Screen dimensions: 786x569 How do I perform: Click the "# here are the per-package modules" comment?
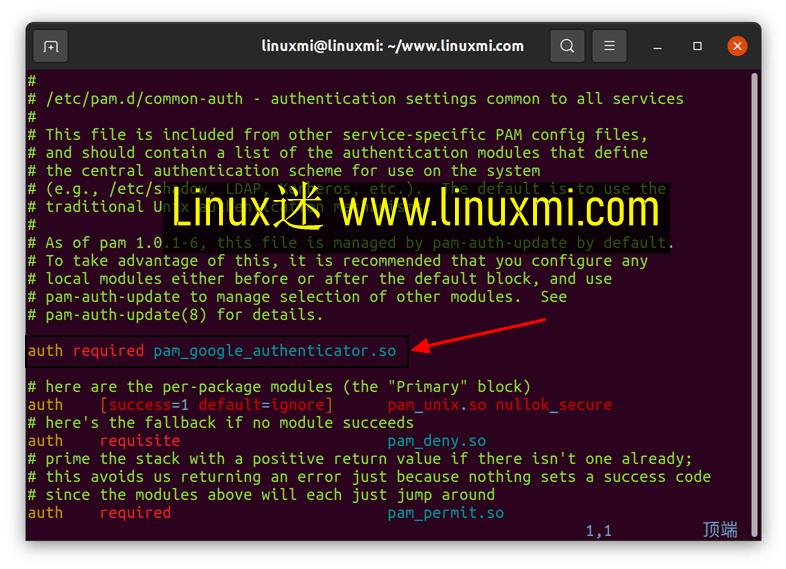click(279, 387)
